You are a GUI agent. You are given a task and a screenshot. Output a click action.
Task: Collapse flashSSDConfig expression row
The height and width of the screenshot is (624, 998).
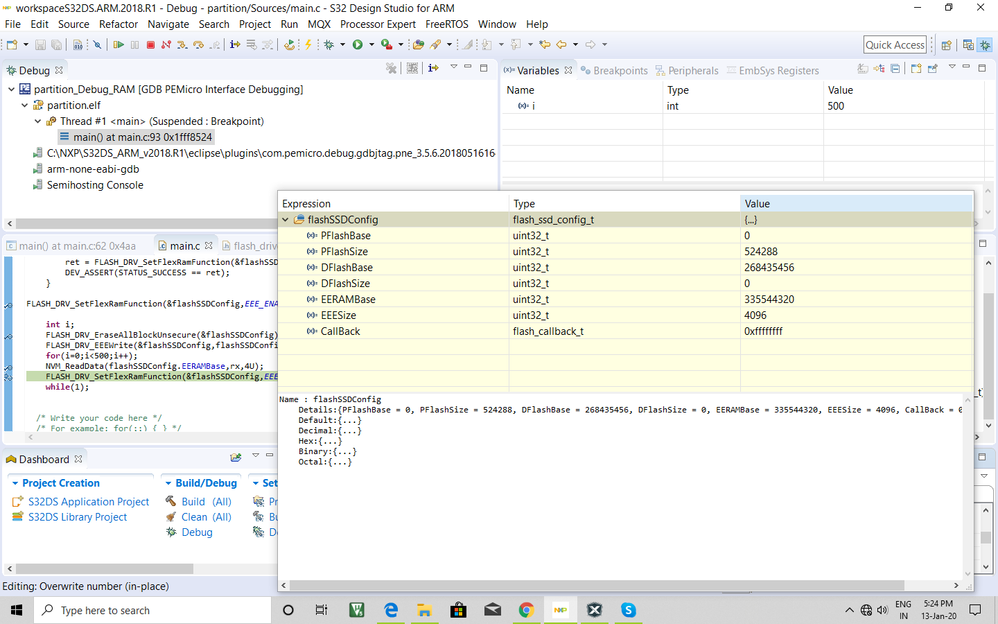click(x=285, y=220)
